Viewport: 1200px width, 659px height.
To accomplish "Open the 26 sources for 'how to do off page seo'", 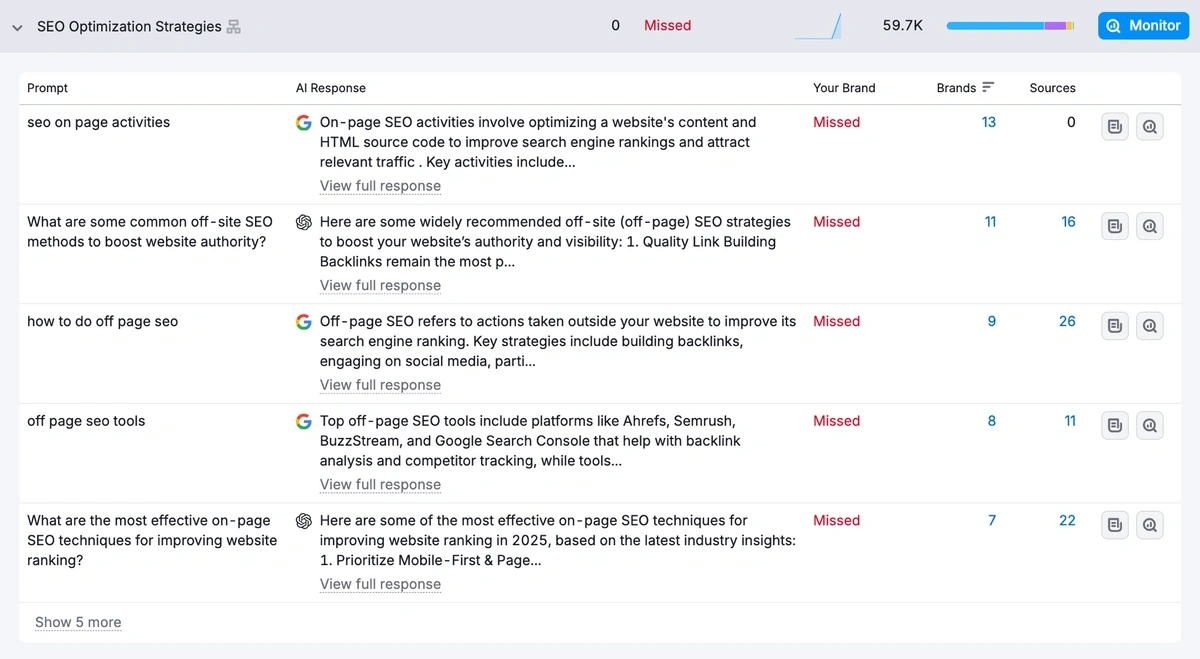I will click(x=1067, y=321).
